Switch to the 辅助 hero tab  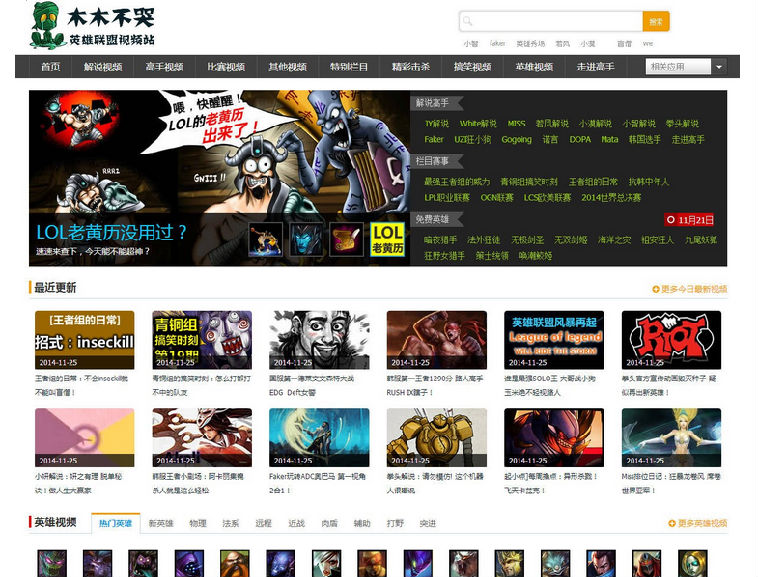point(362,523)
